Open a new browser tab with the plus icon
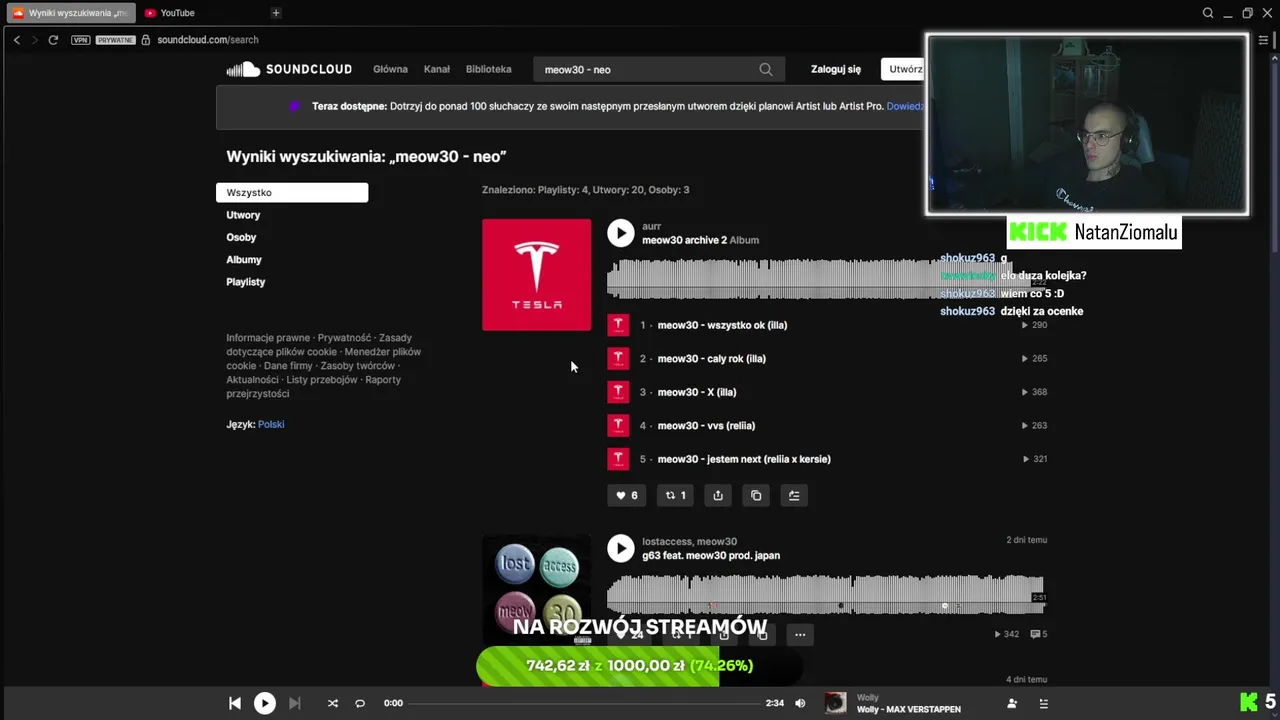The height and width of the screenshot is (720, 1280). [276, 13]
